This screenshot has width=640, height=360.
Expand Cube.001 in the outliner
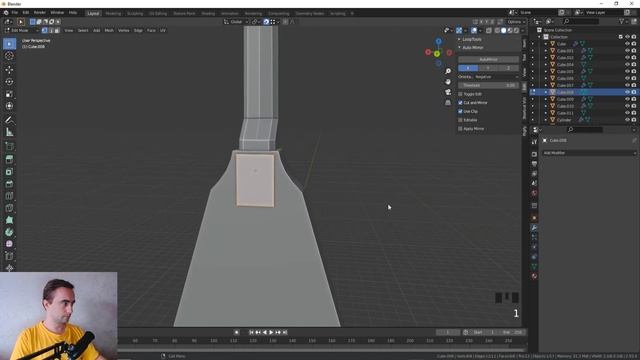pyautogui.click(x=546, y=51)
